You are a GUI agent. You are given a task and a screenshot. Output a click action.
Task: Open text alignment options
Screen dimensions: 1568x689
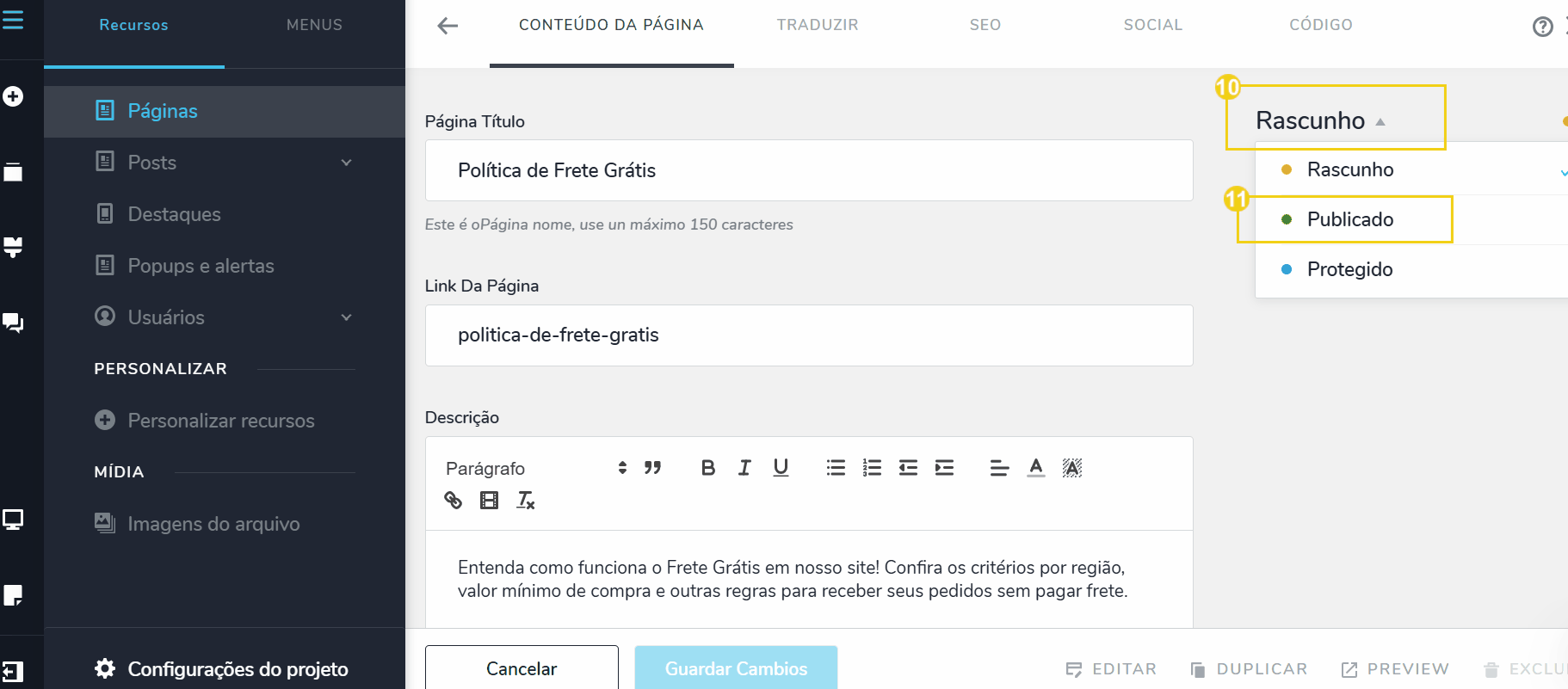[999, 468]
